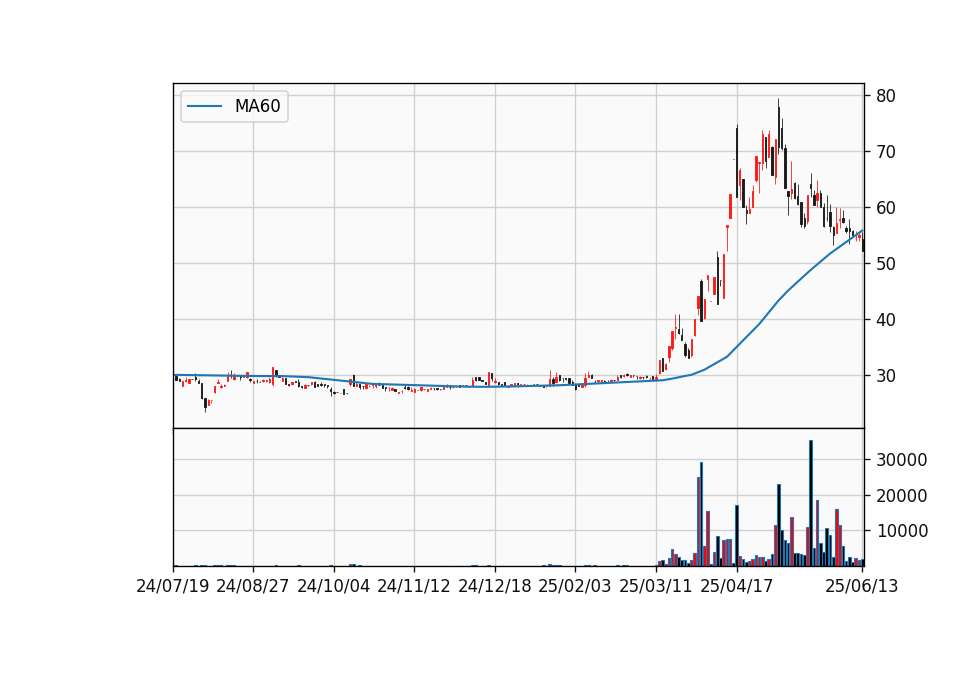Click the volume axis value 20000
Screen dimensions: 960x690
(901, 496)
